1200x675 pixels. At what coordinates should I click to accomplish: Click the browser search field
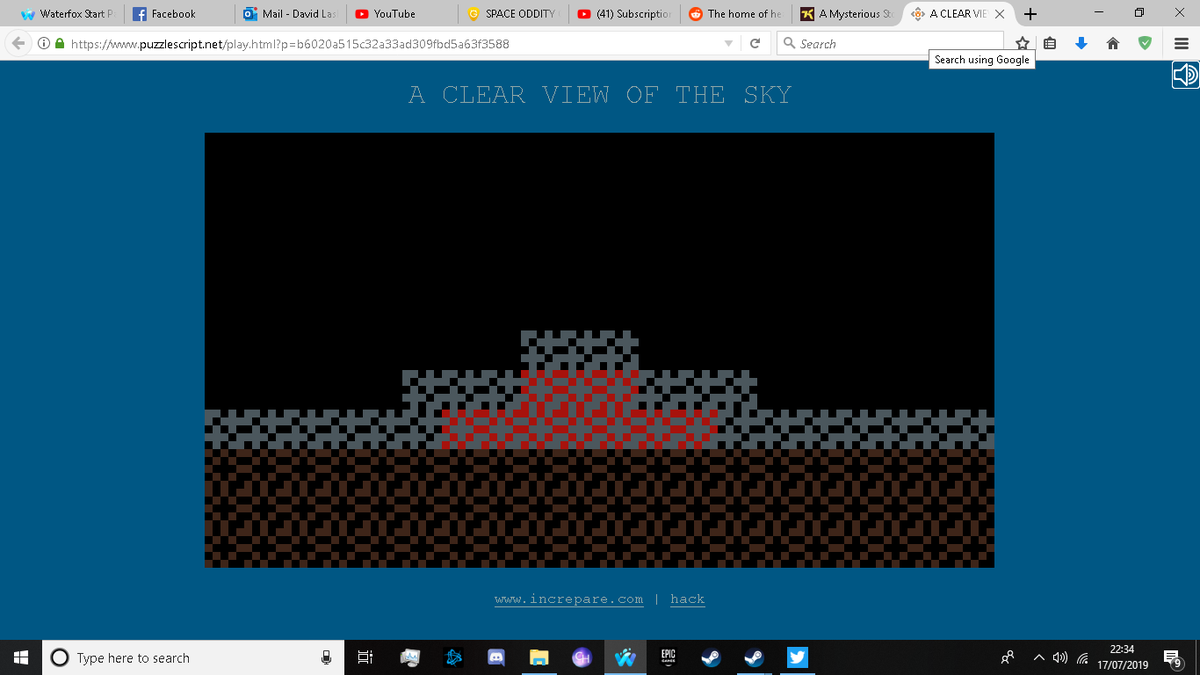(890, 44)
